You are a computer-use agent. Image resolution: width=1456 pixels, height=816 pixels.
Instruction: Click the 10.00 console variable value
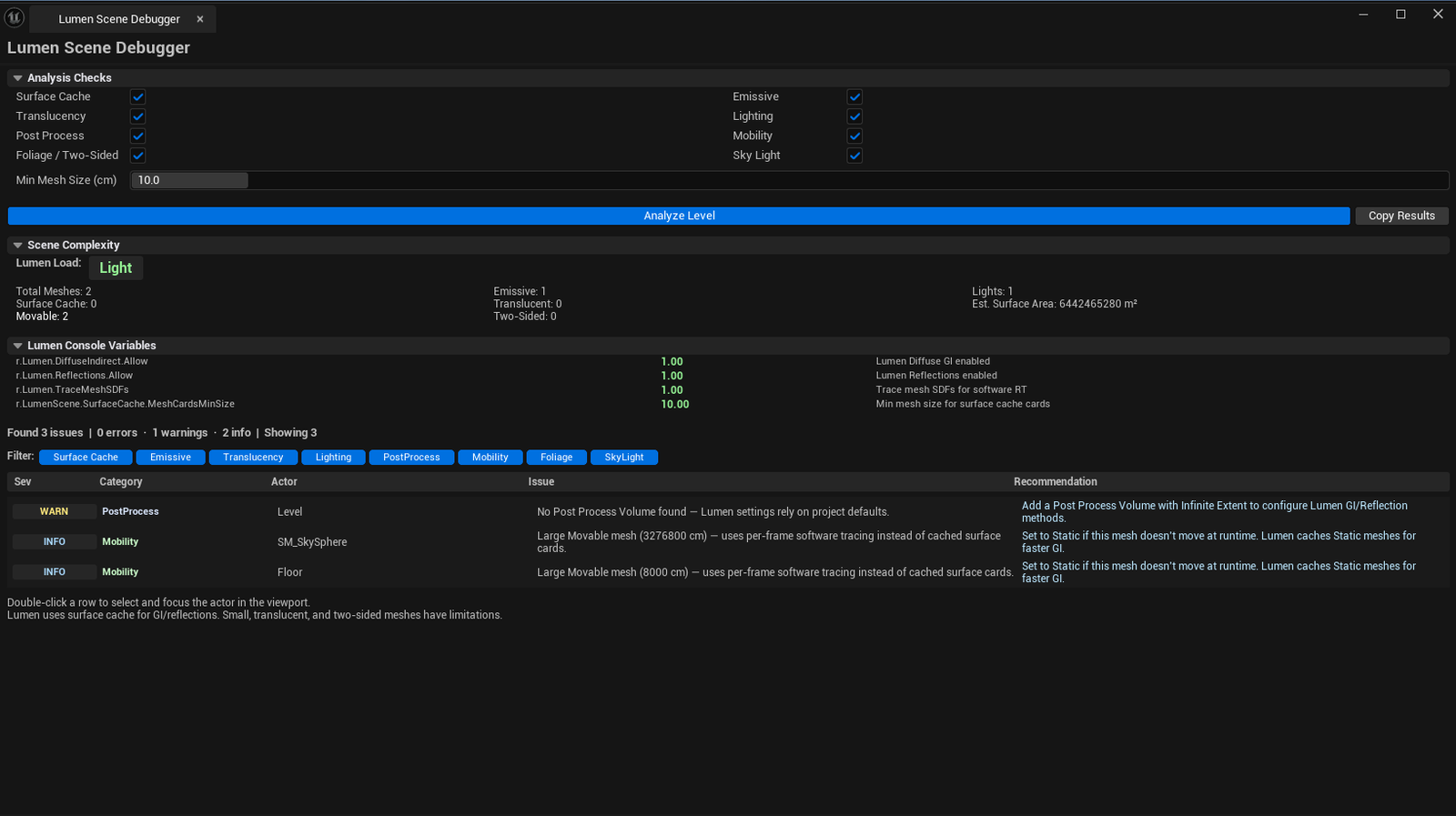(675, 404)
